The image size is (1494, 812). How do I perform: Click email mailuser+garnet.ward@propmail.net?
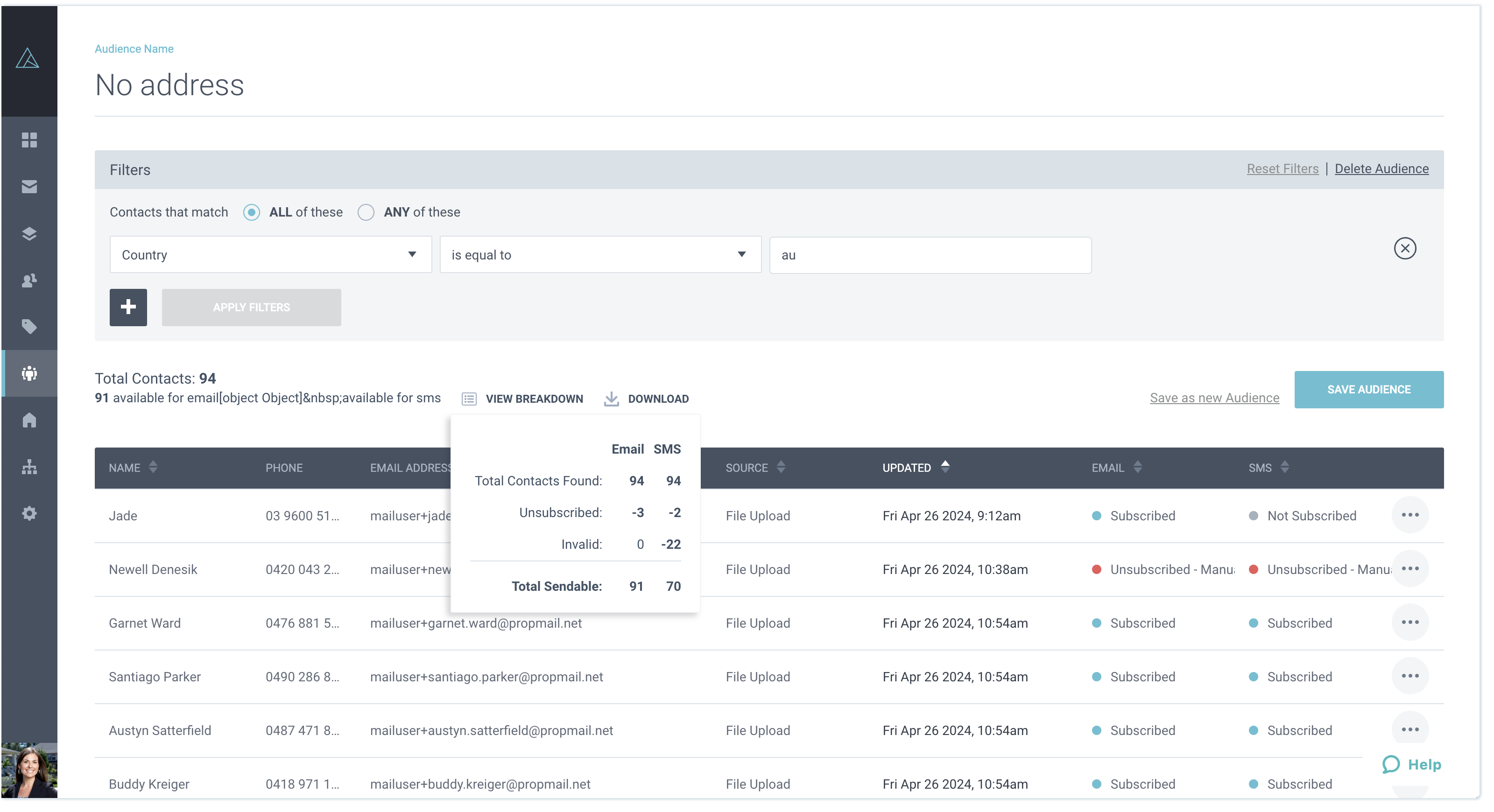click(x=476, y=623)
